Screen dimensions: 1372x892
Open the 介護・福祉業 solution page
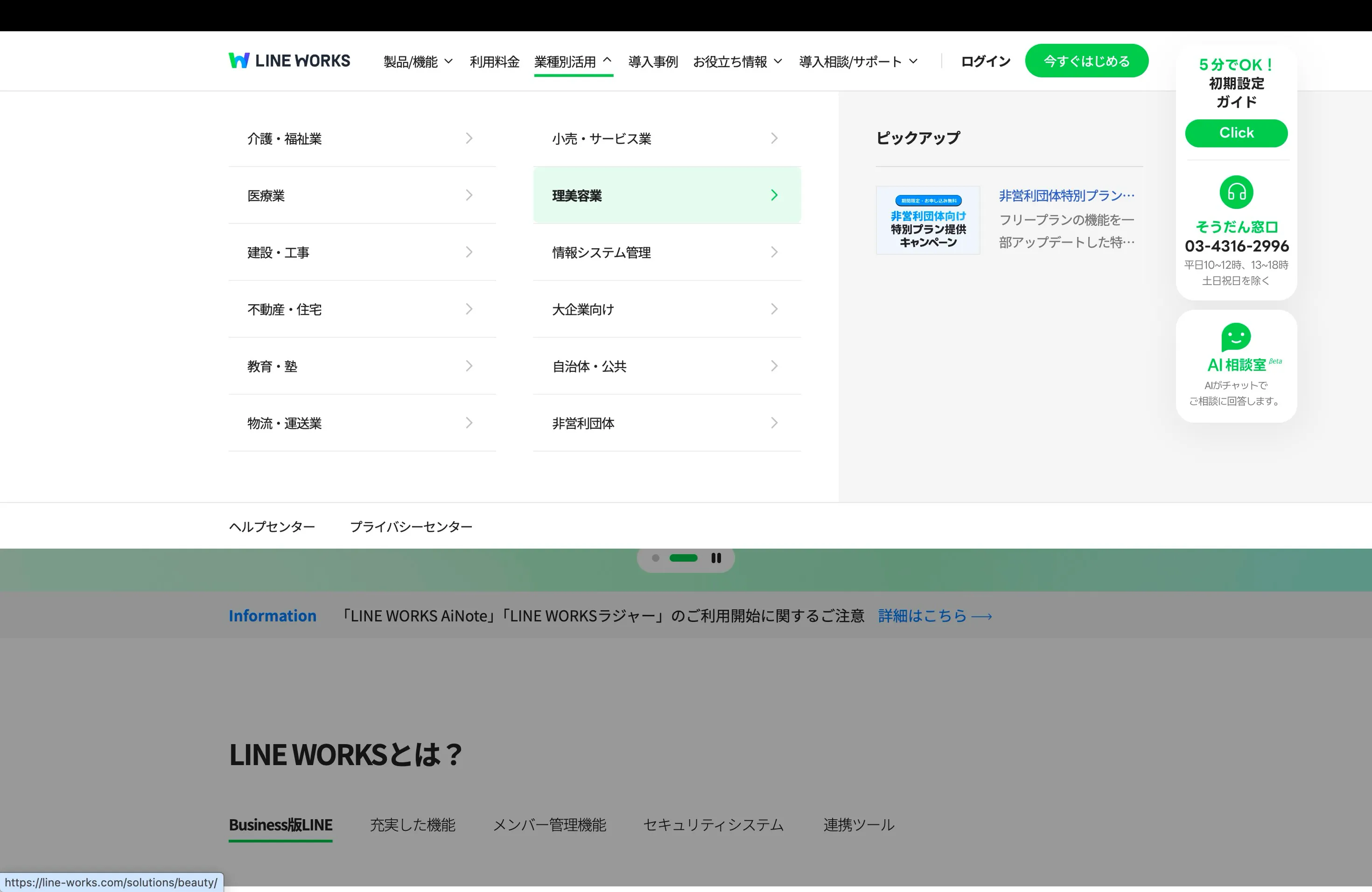click(x=362, y=138)
